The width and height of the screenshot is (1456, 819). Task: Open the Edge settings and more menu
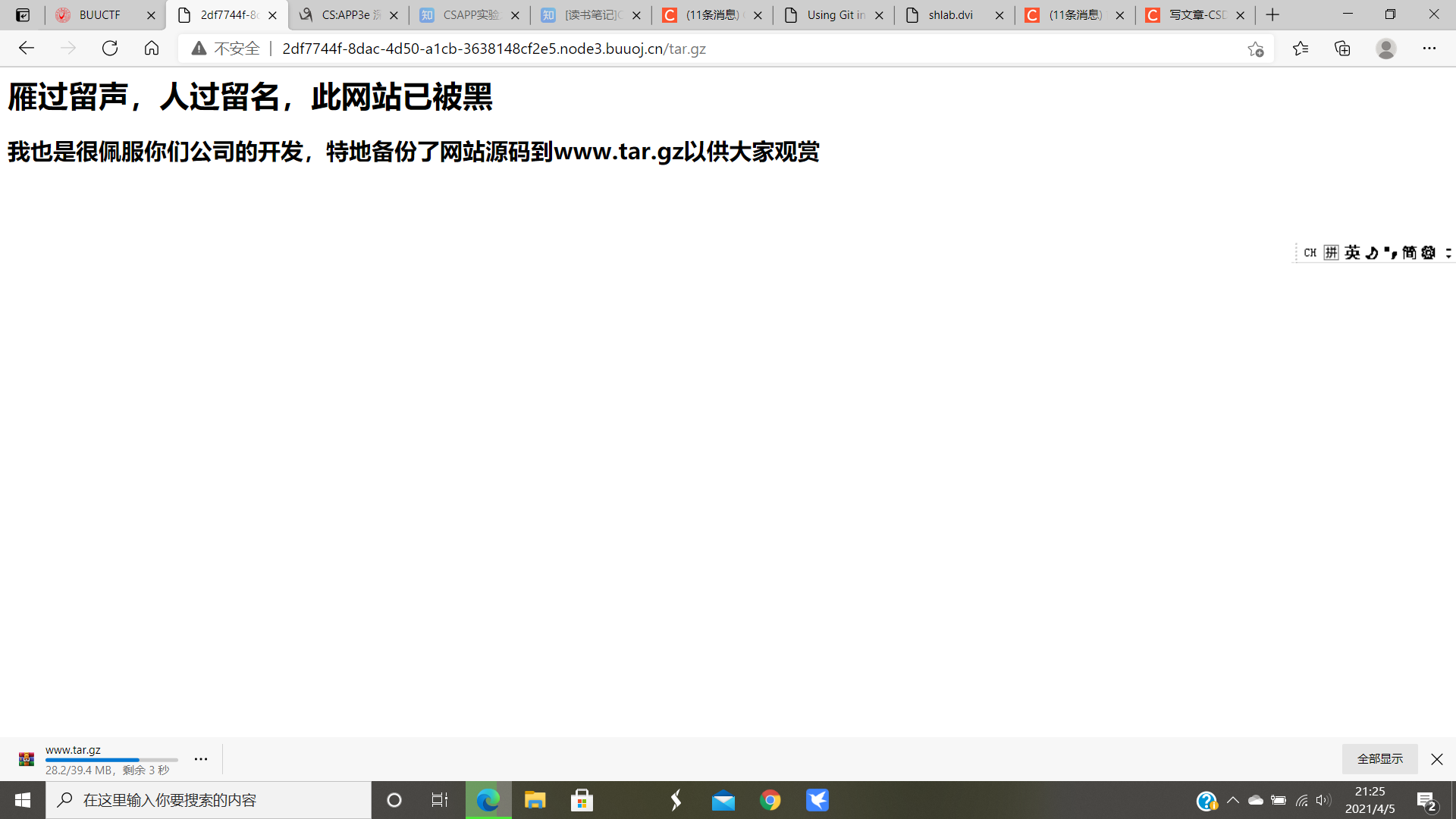[1430, 49]
